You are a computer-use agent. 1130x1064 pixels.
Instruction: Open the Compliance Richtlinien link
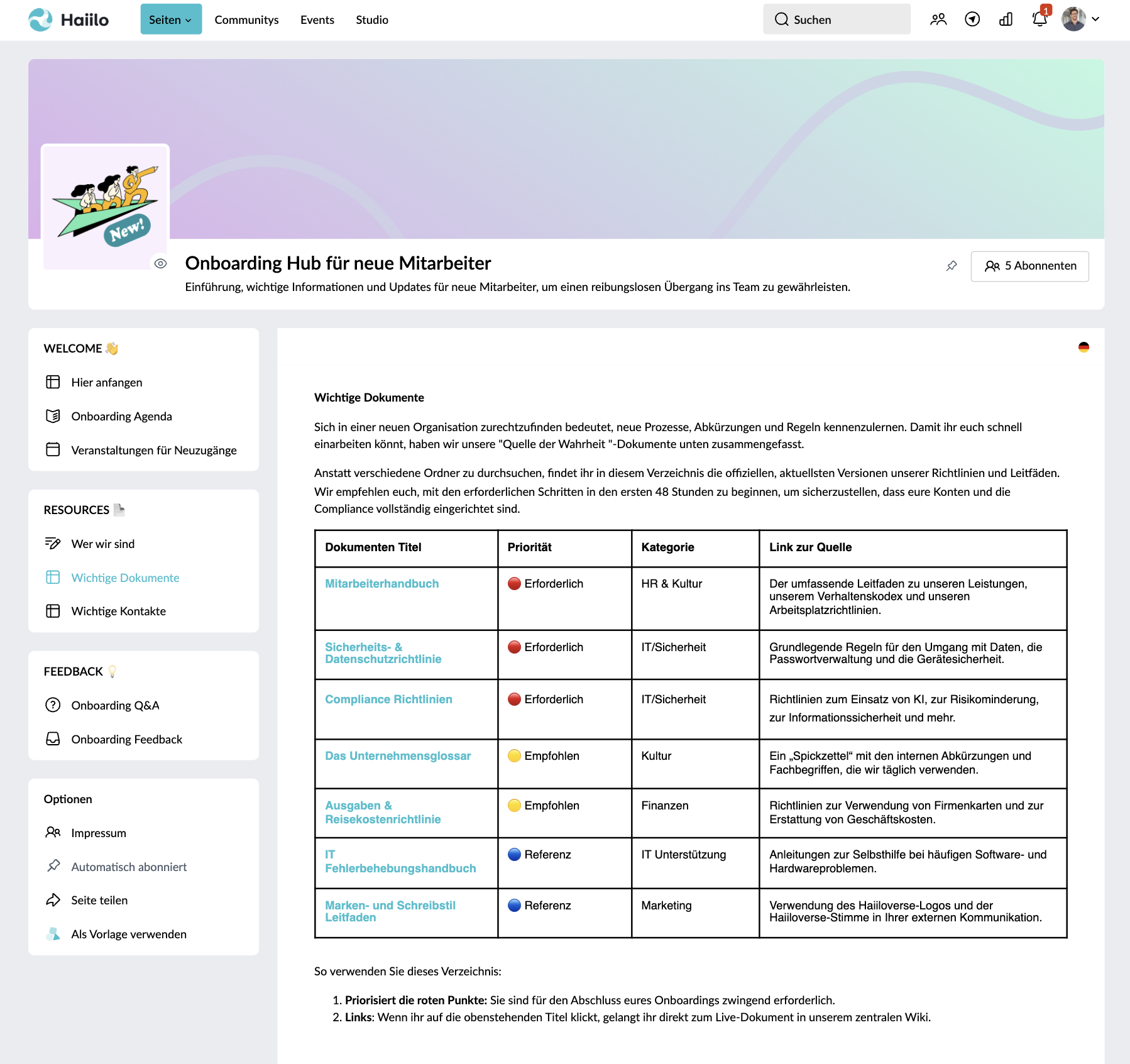[x=388, y=699]
